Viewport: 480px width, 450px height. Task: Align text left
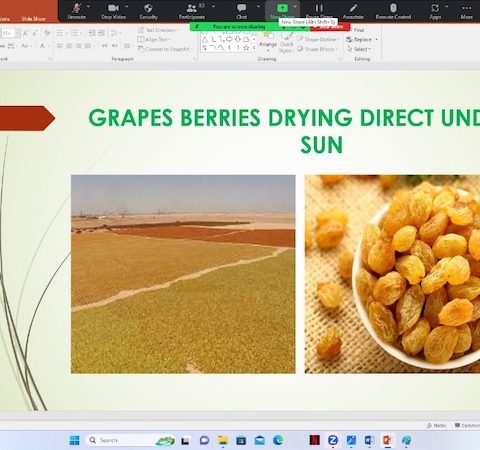pyautogui.click(x=60, y=46)
